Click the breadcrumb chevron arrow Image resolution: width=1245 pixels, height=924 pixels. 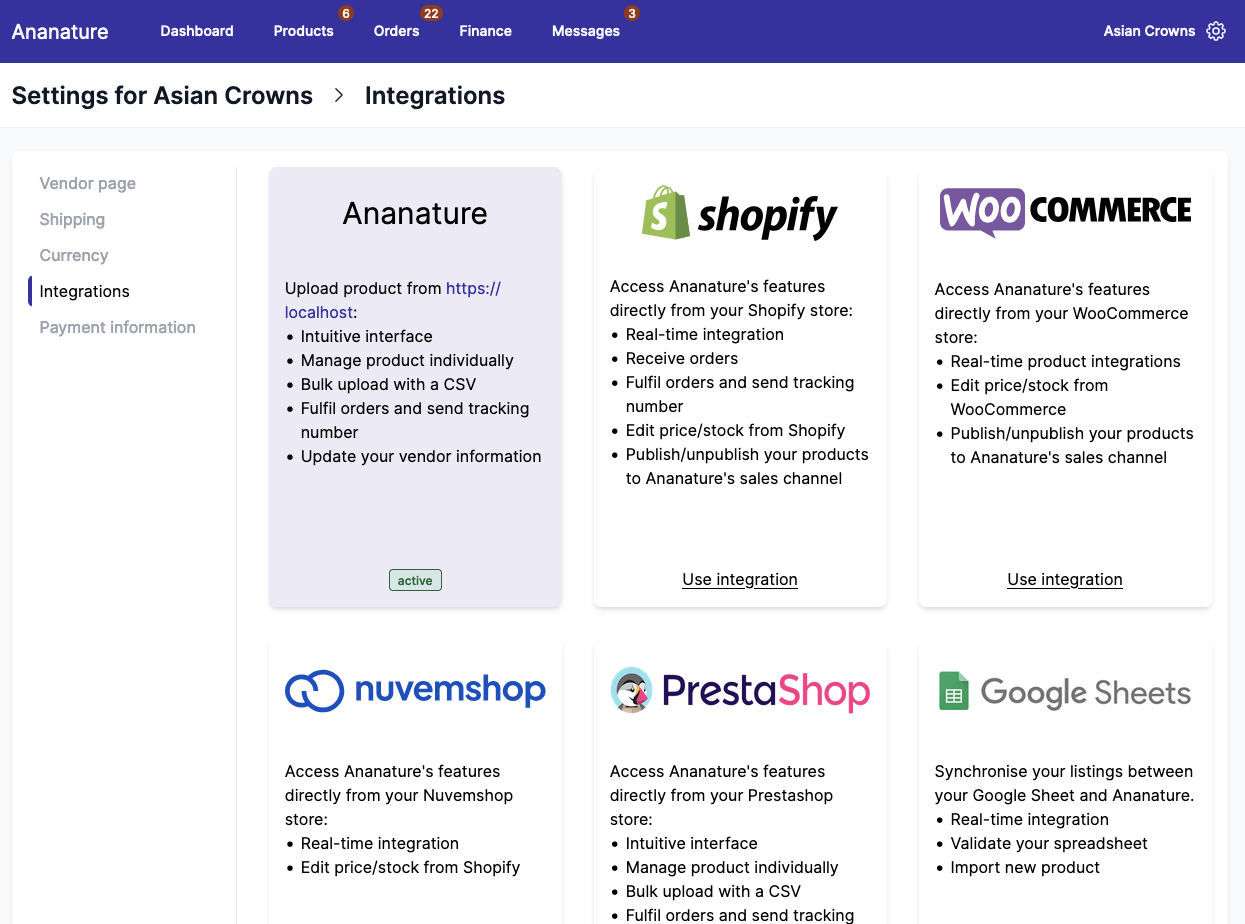tap(339, 95)
